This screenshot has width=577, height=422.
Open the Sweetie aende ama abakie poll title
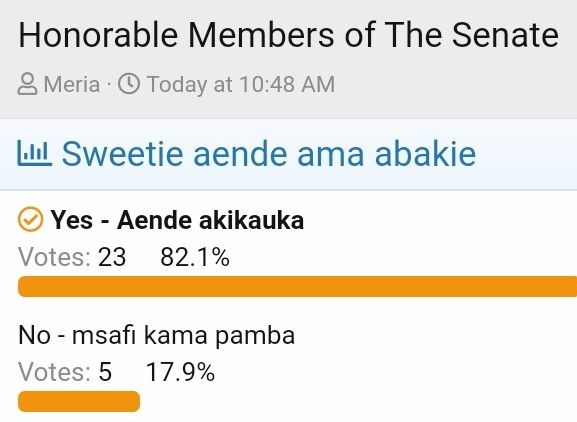click(269, 154)
